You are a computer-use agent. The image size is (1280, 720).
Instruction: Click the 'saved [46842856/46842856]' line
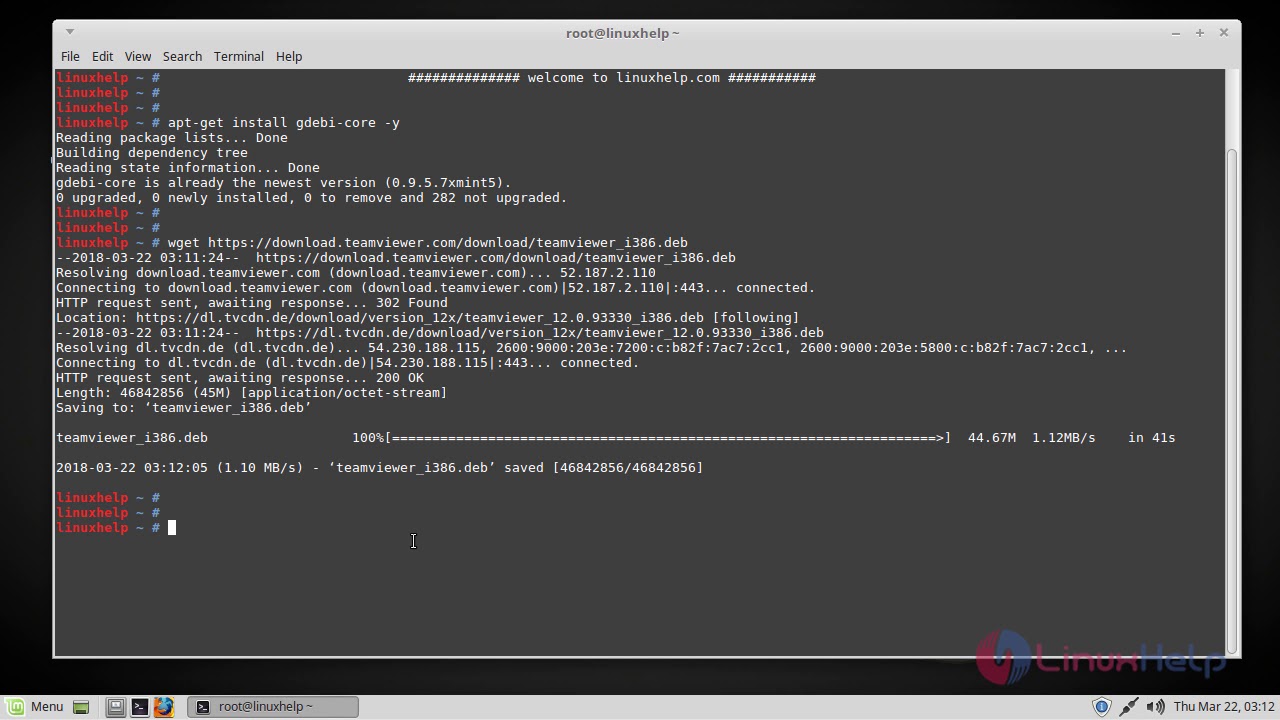pos(380,468)
